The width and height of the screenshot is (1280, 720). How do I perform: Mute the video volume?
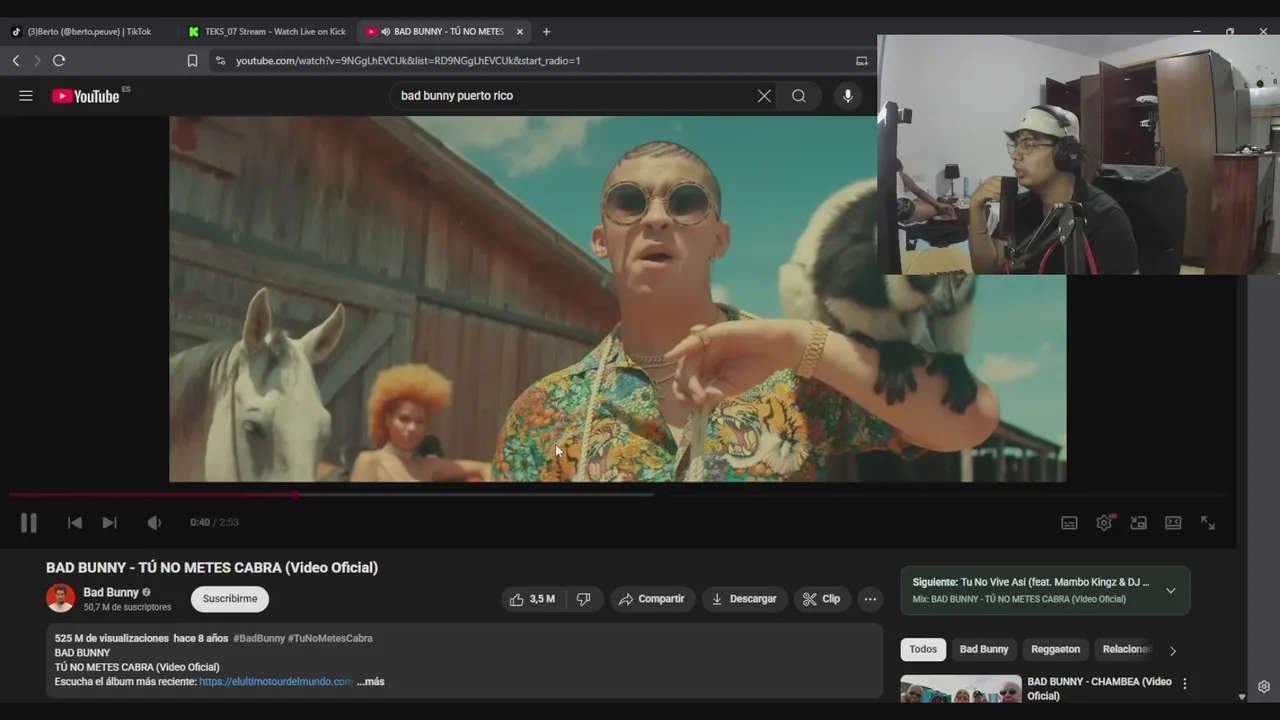pyautogui.click(x=154, y=523)
